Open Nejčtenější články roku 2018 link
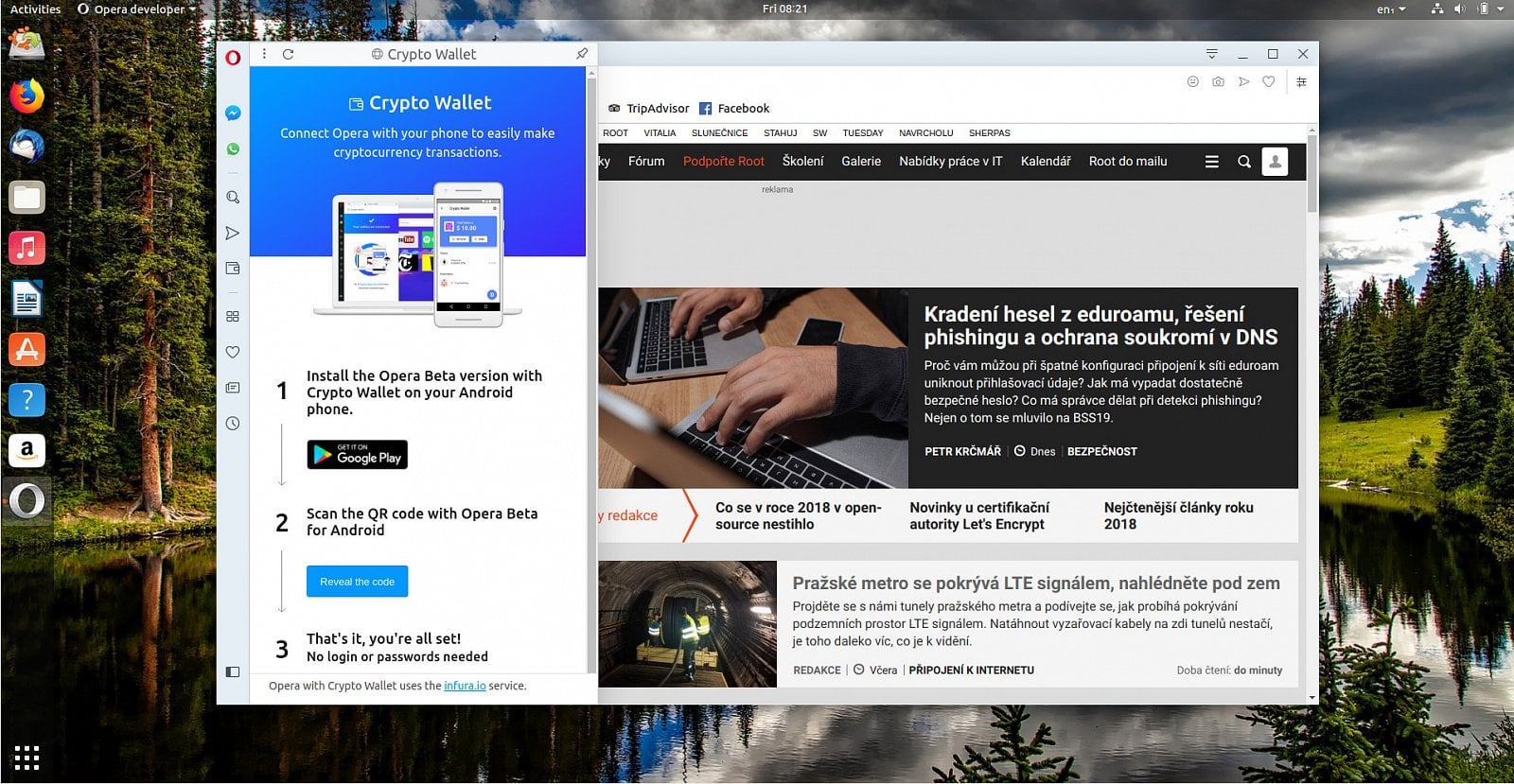The image size is (1514, 784). [1178, 515]
